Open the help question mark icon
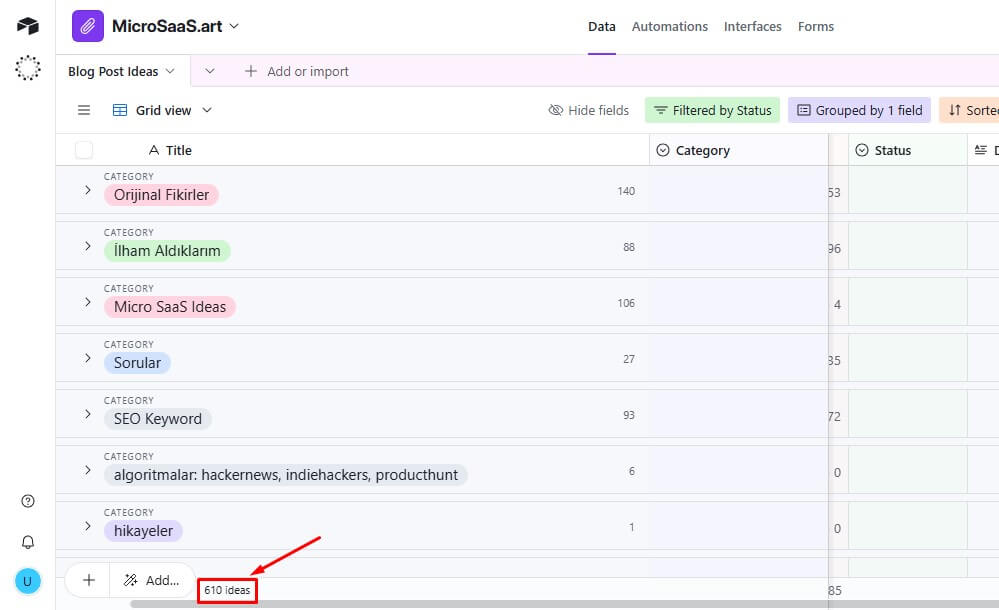The height and width of the screenshot is (610, 999). click(x=28, y=501)
